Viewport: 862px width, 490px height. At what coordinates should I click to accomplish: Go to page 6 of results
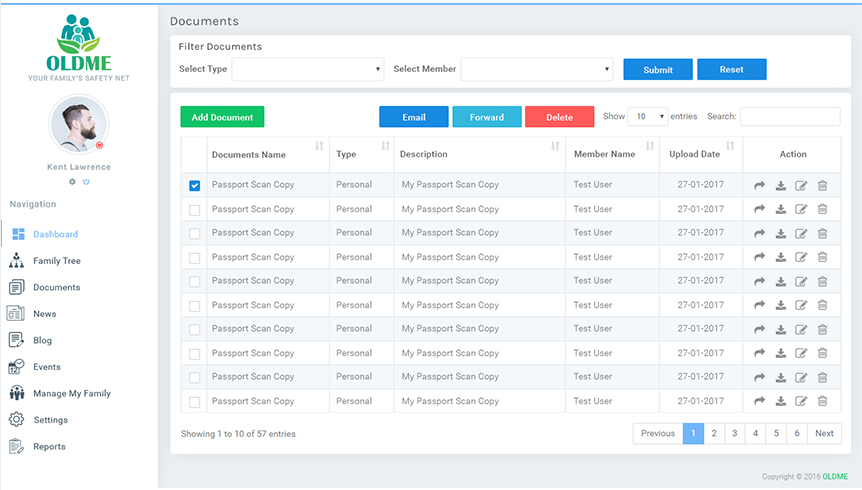(x=797, y=433)
